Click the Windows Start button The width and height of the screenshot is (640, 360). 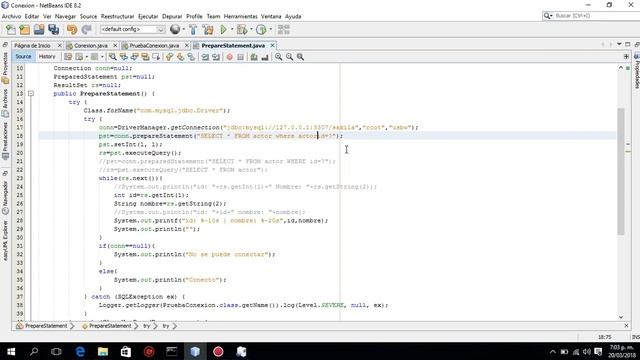click(11, 351)
